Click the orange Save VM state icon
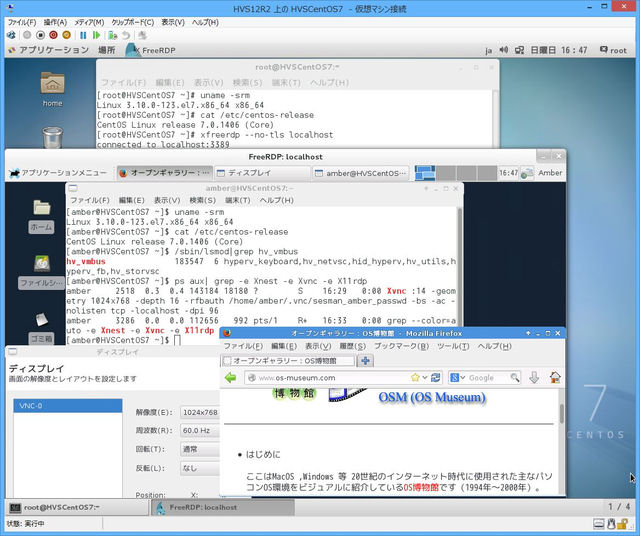The width and height of the screenshot is (640, 536). point(67,35)
